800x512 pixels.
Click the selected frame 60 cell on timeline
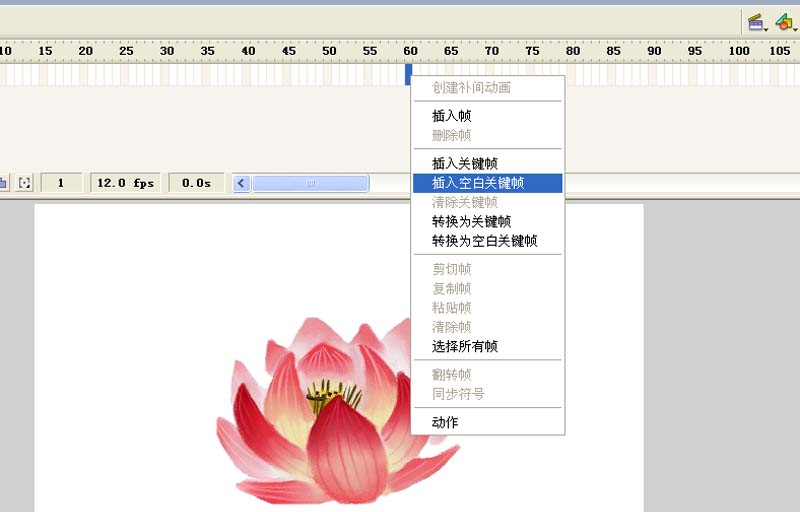pyautogui.click(x=409, y=74)
